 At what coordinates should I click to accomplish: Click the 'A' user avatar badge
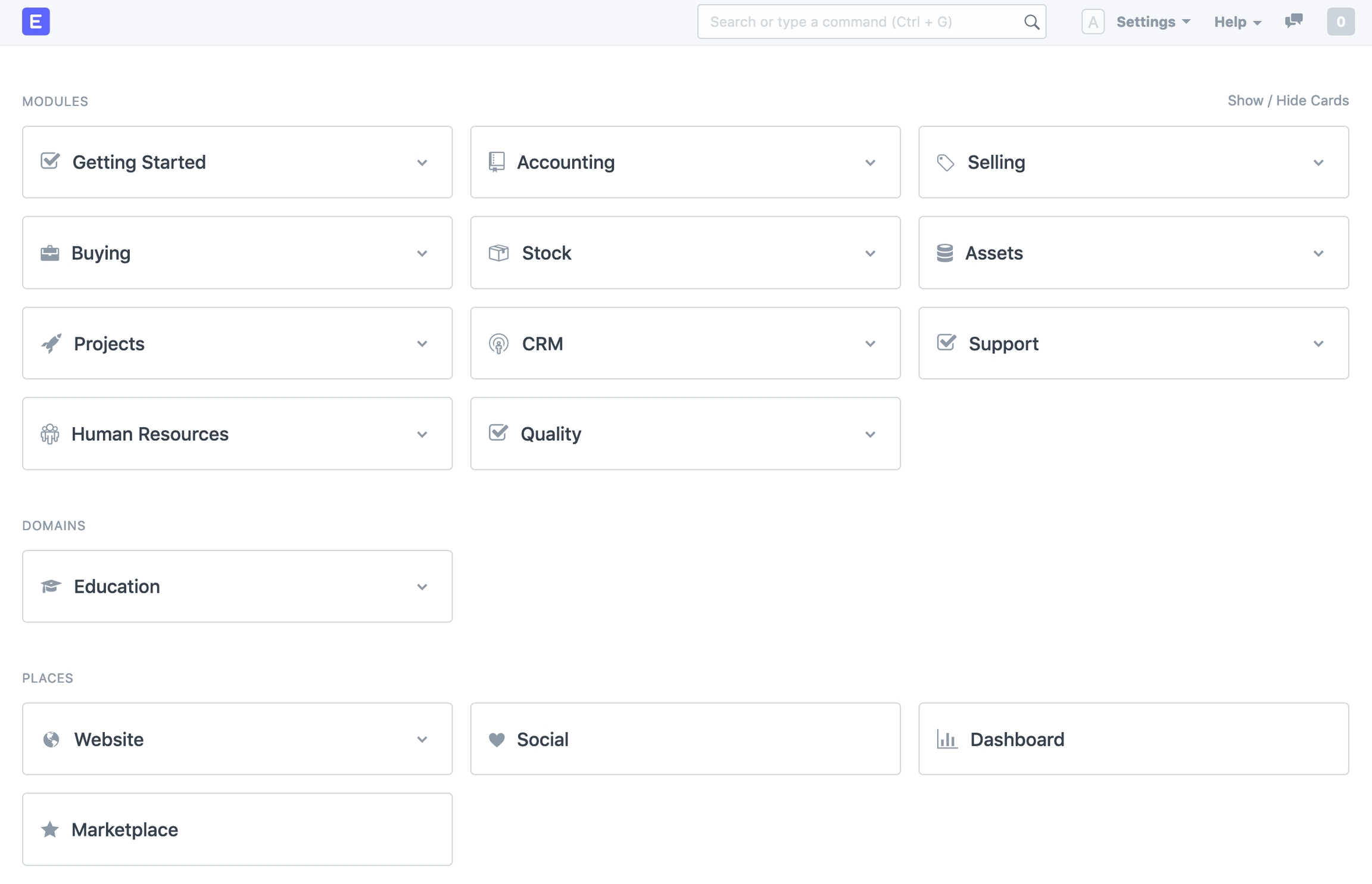pos(1093,22)
